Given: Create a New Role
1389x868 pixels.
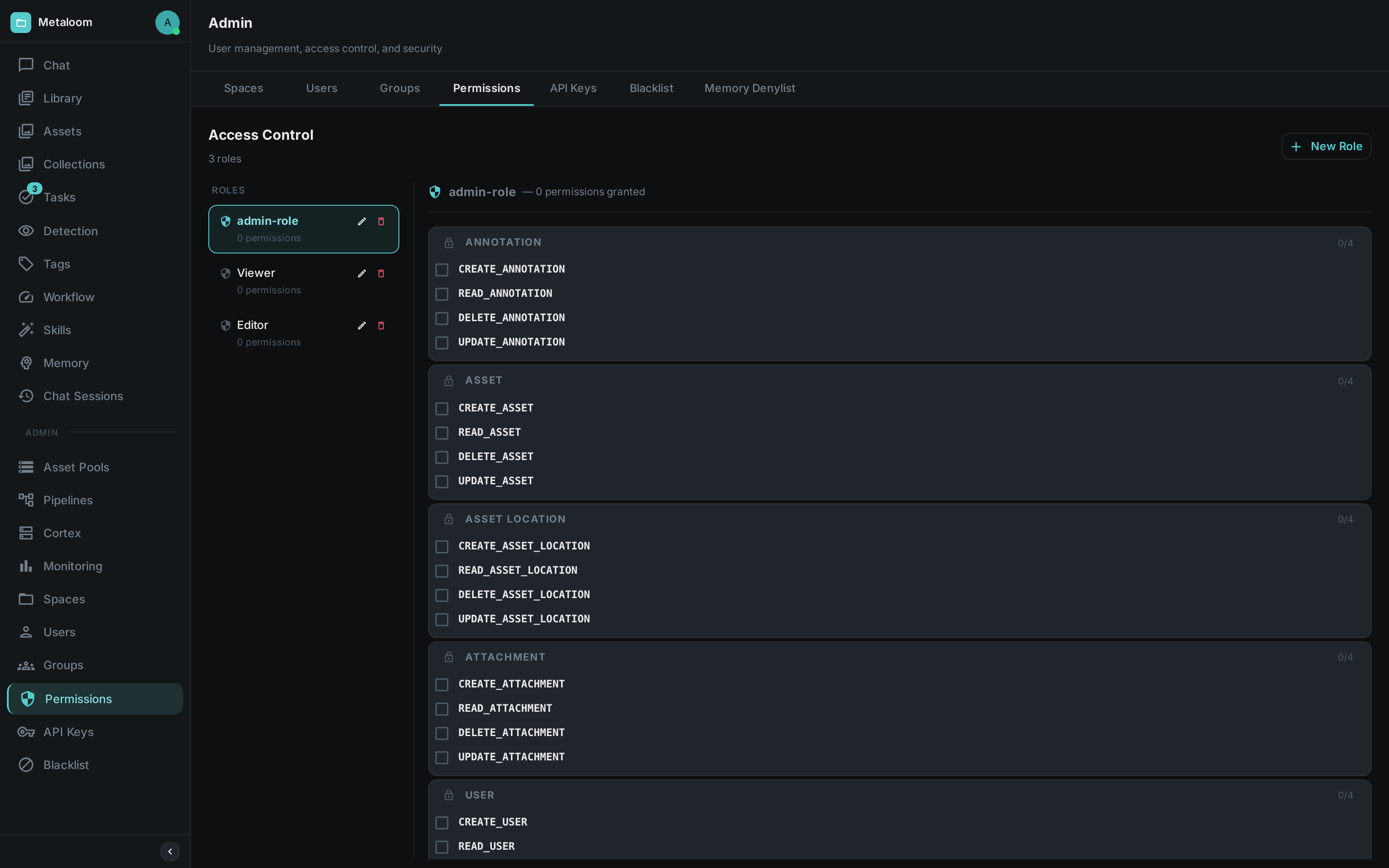Looking at the screenshot, I should (1326, 146).
